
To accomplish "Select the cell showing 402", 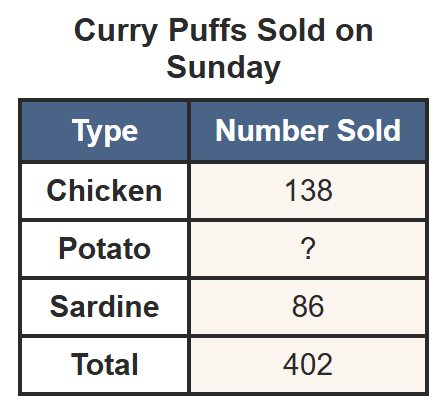I will point(308,365).
